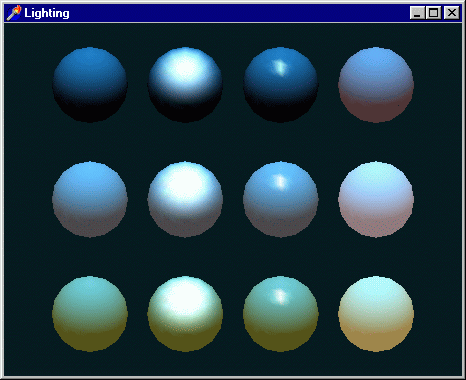Viewport: 466px width, 380px height.
Task: Click the torch icon in the title bar
Action: coord(14,13)
